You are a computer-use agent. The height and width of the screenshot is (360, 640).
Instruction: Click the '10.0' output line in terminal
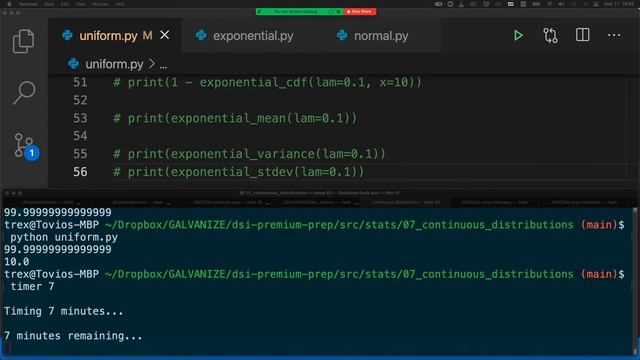17,262
